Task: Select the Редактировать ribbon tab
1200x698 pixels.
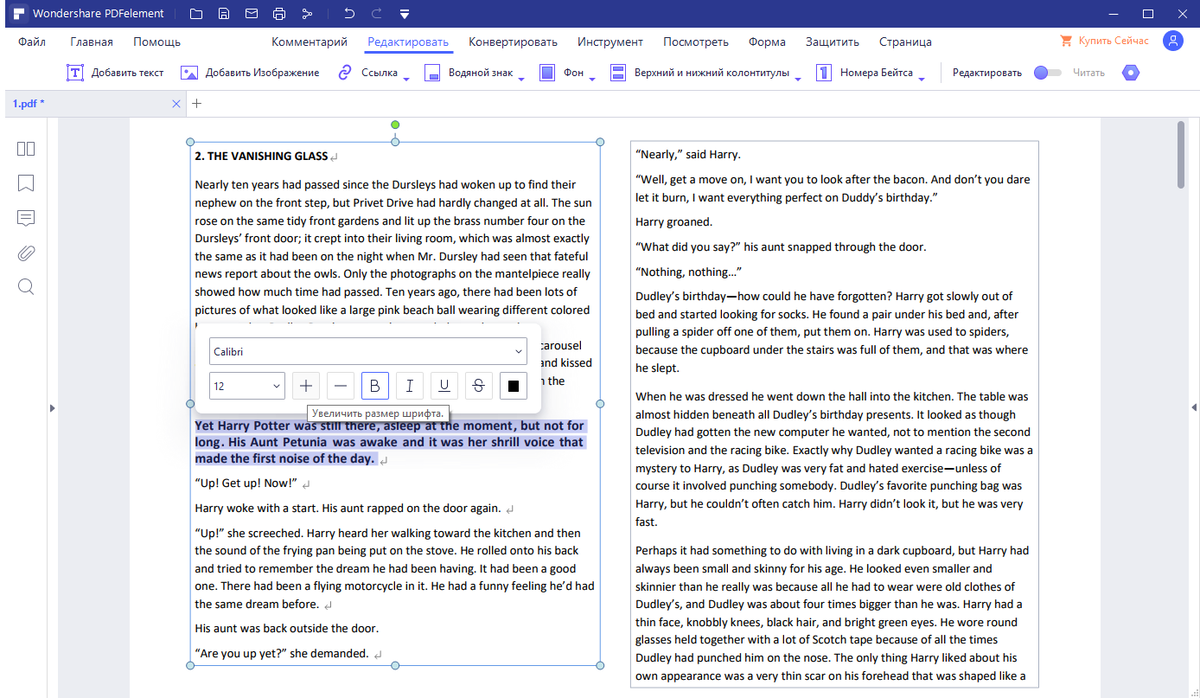Action: tap(408, 42)
